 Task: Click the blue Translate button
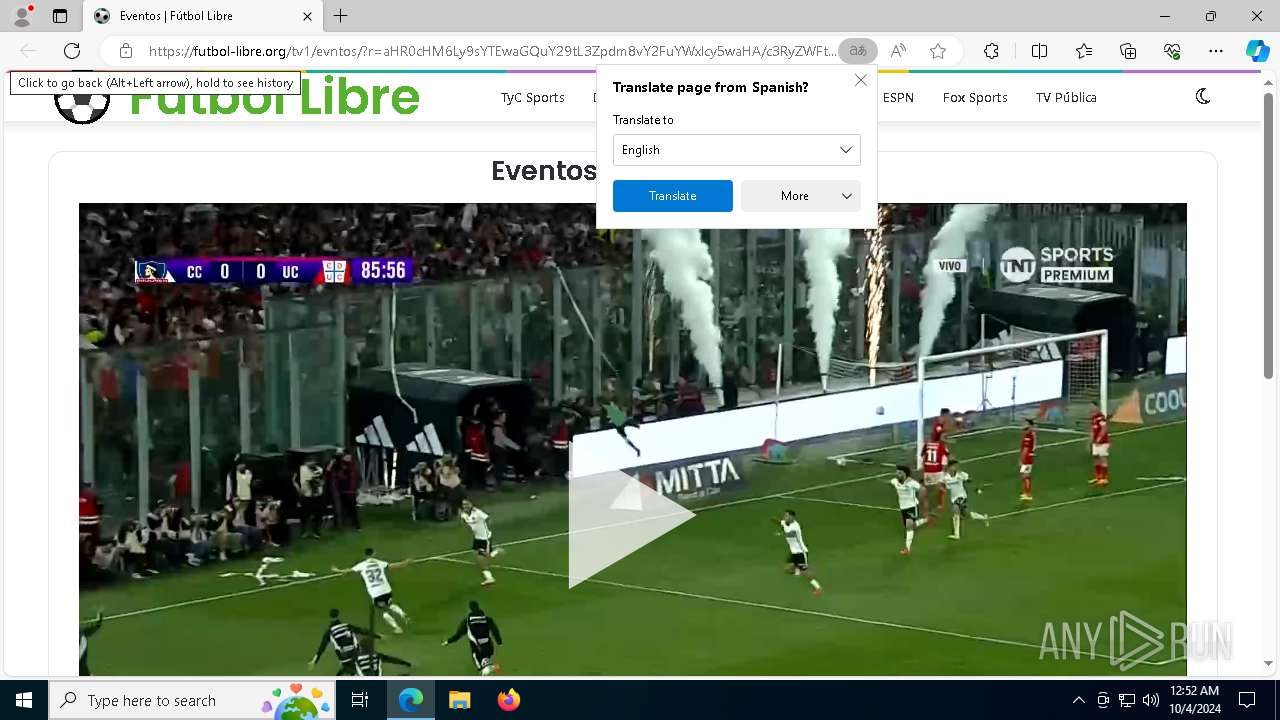click(x=673, y=196)
